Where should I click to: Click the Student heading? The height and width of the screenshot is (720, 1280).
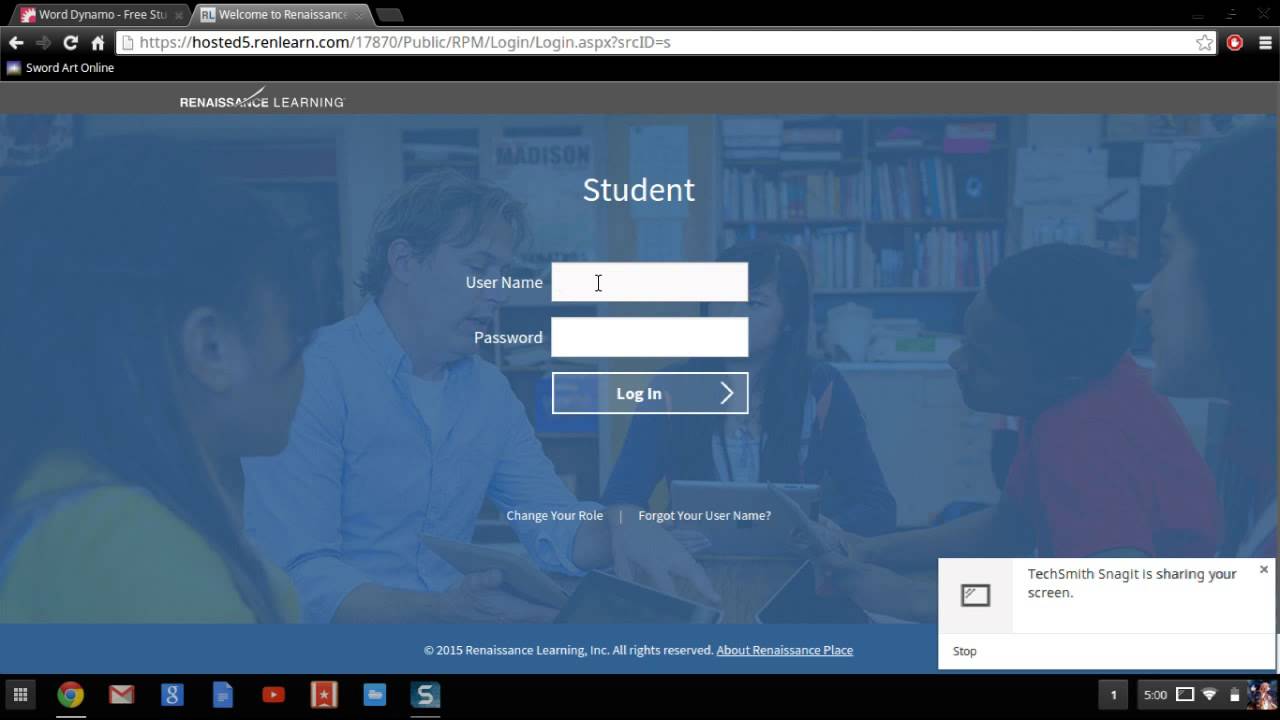(639, 190)
